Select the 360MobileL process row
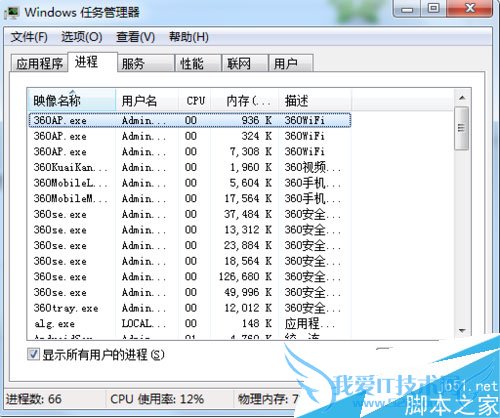Screen dimensions: 500x418 (x=190, y=183)
